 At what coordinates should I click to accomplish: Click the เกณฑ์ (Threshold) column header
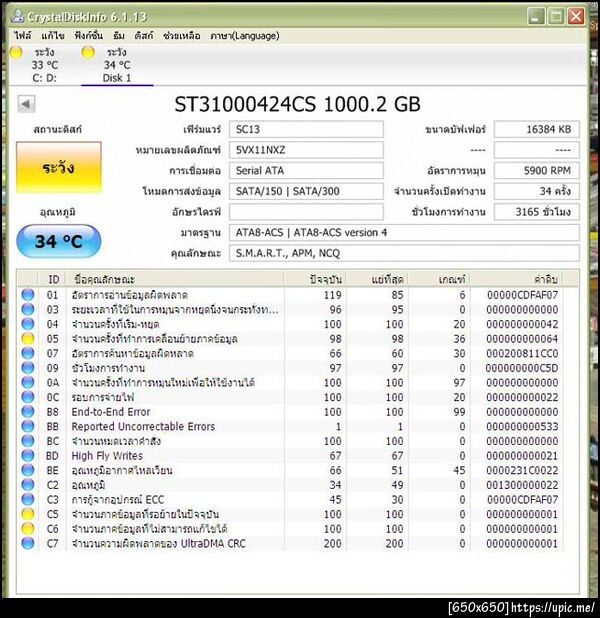click(439, 279)
